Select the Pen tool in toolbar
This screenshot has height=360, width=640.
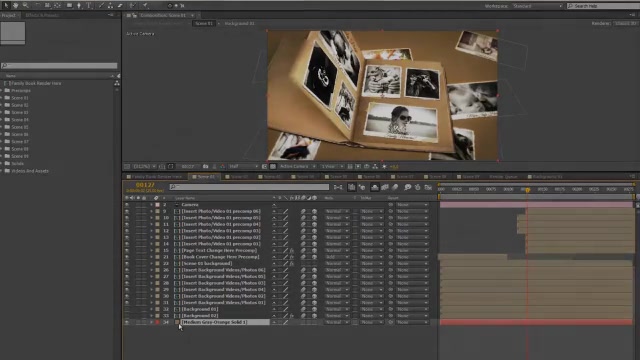(79, 5)
